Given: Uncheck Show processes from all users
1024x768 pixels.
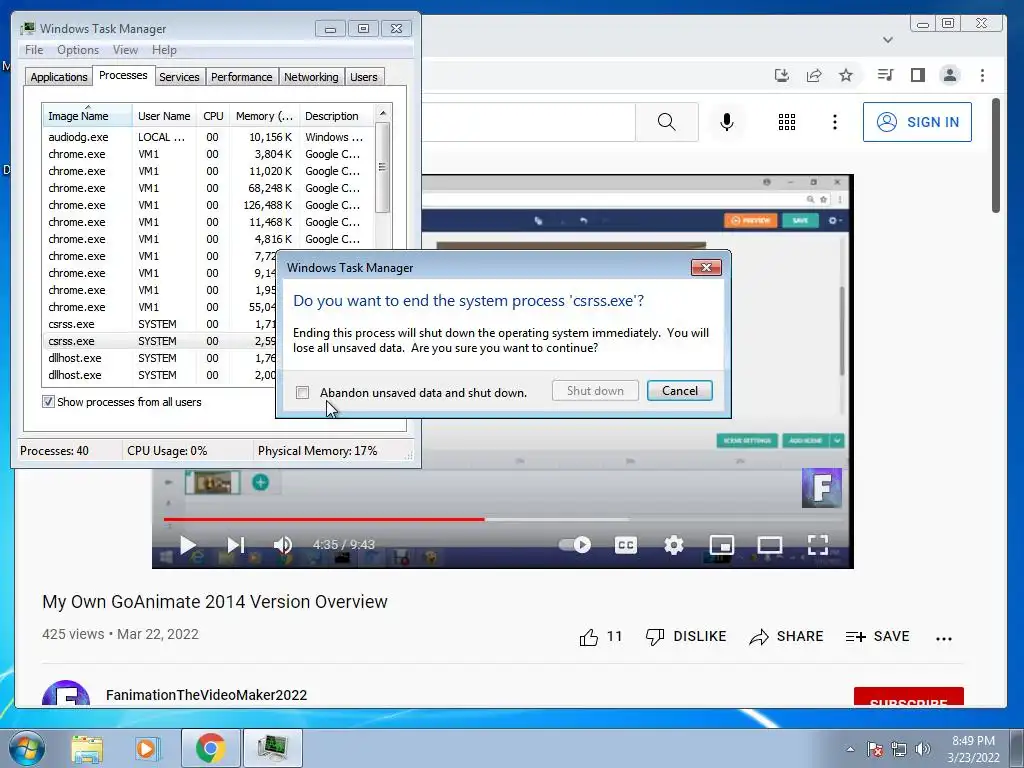Looking at the screenshot, I should [x=48, y=402].
